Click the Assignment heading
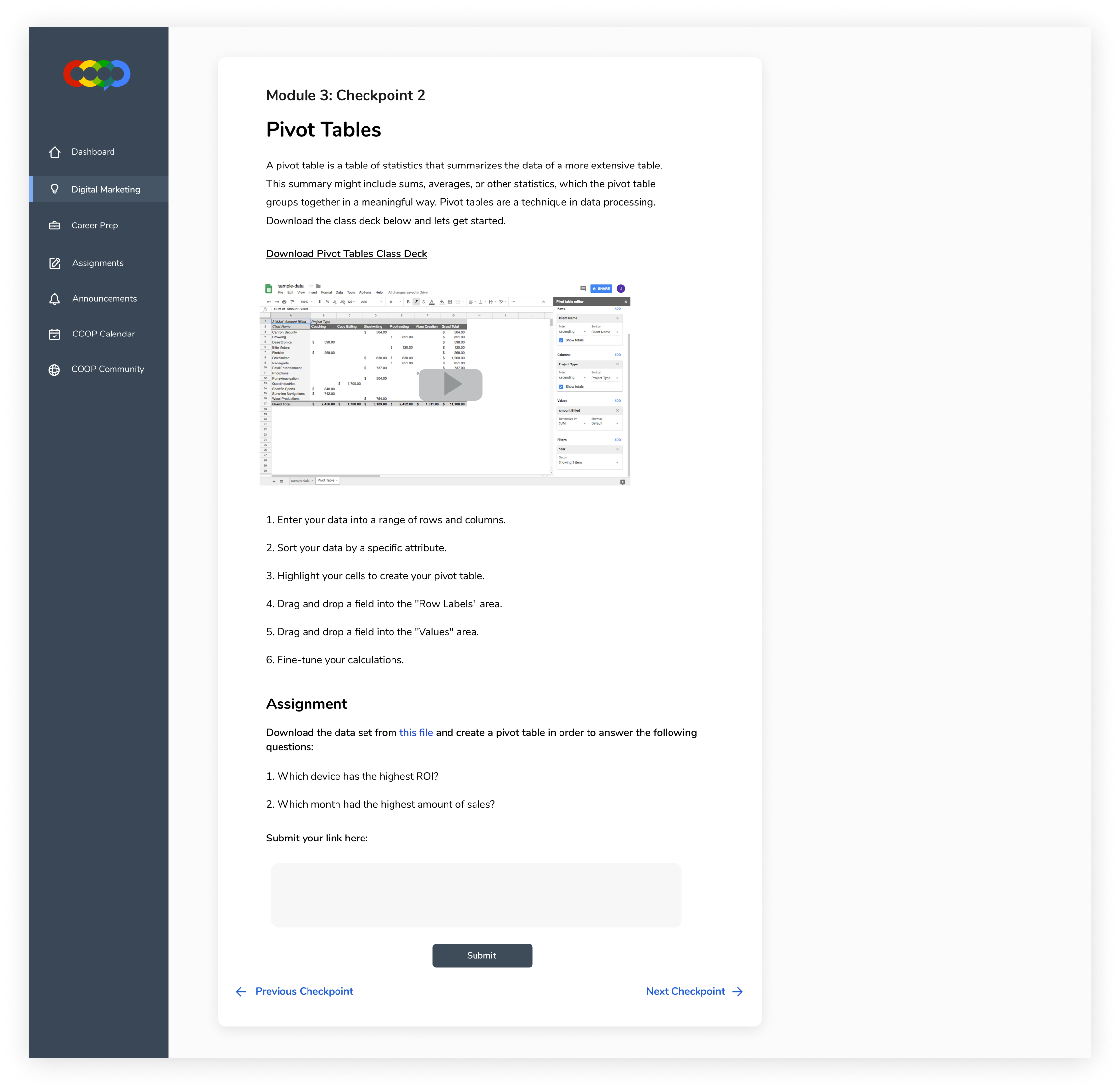The height and width of the screenshot is (1091, 1120). [307, 704]
